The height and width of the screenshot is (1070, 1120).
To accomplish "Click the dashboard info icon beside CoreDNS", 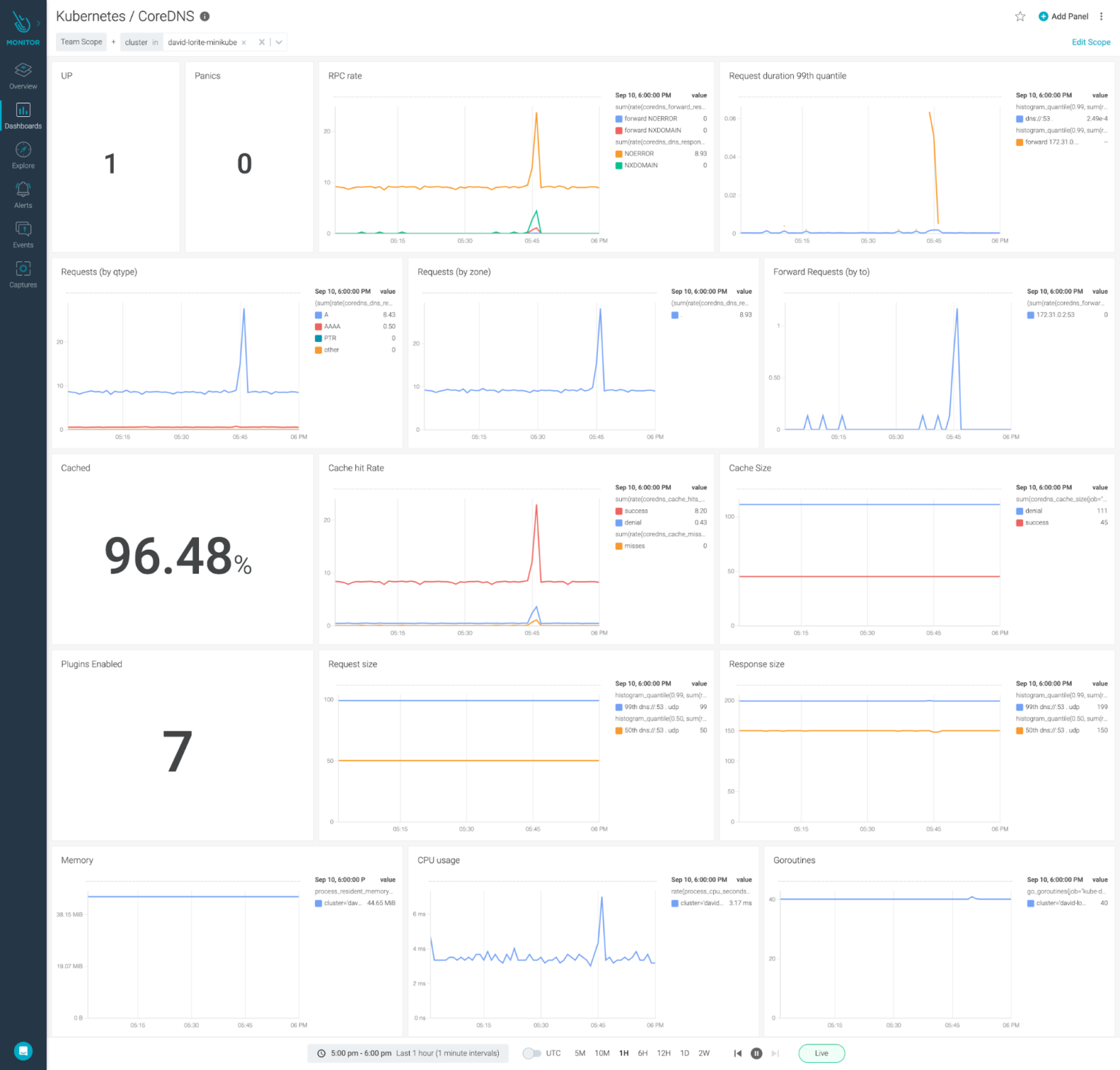I will coord(205,16).
